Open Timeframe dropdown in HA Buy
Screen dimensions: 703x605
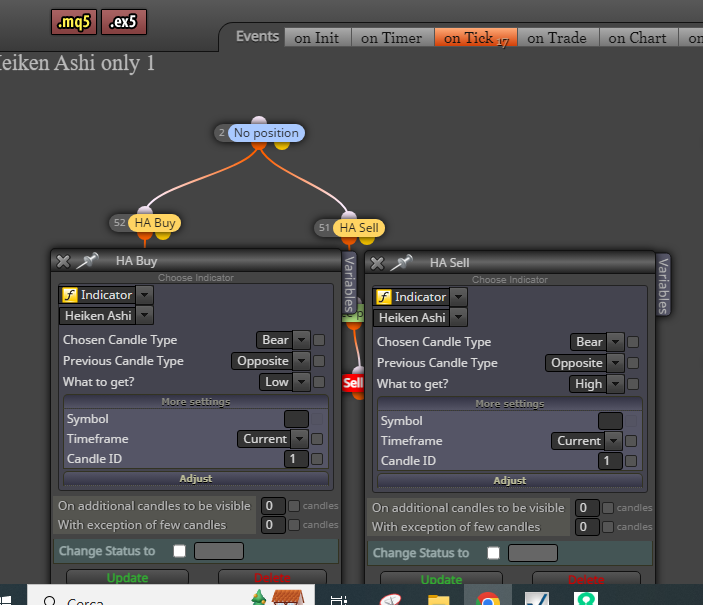click(299, 439)
